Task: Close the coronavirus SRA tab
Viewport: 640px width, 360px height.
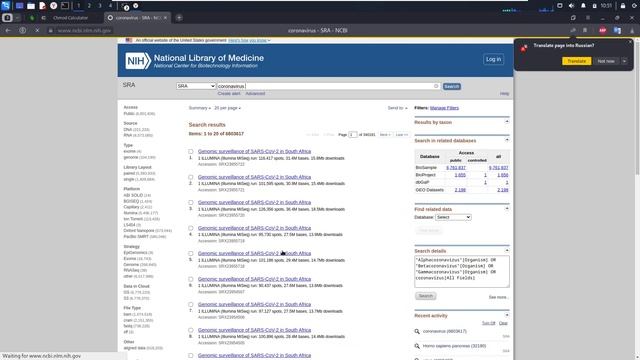Action: coord(165,18)
